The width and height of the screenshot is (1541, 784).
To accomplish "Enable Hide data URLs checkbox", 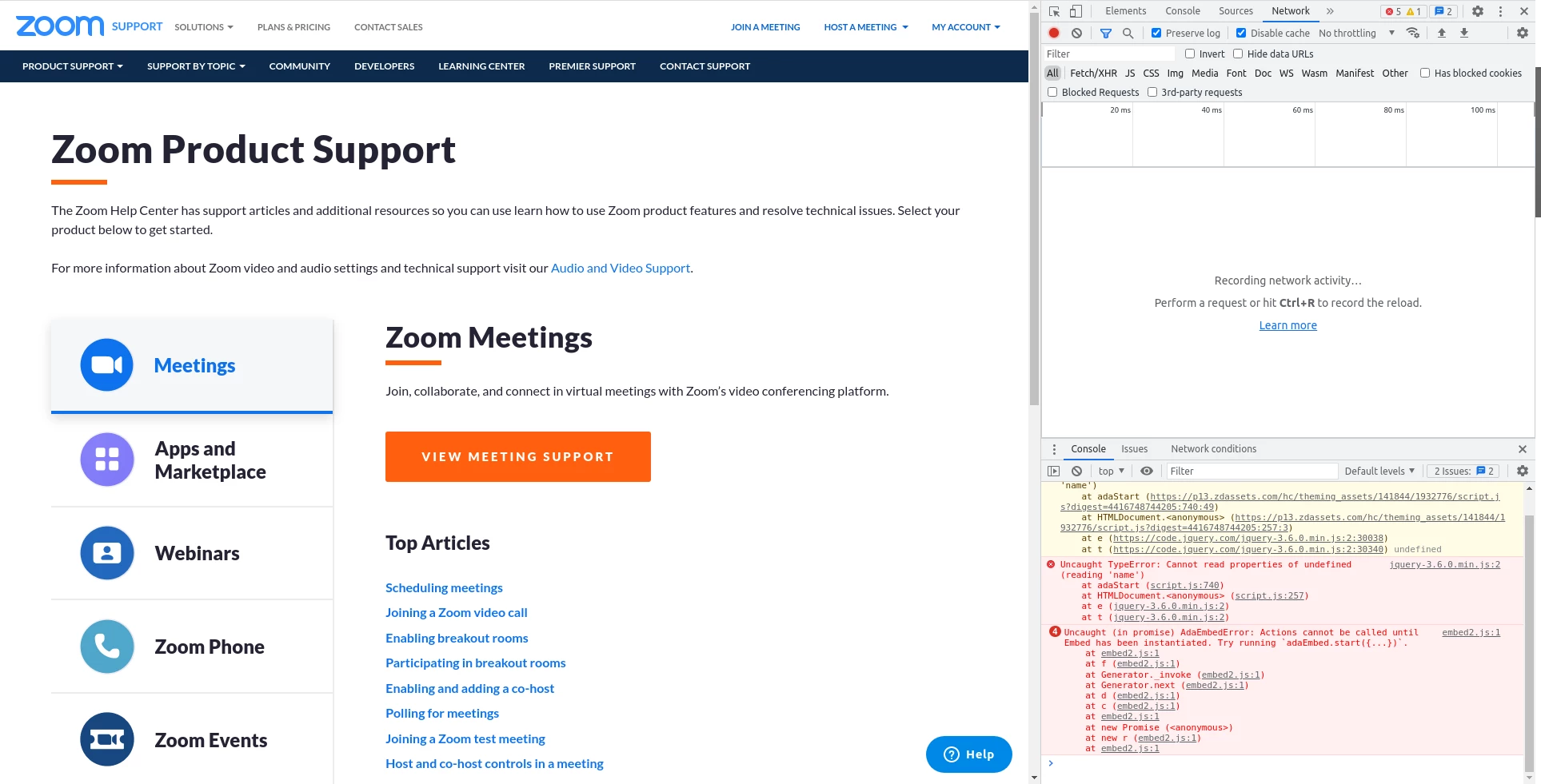I will click(x=1238, y=54).
